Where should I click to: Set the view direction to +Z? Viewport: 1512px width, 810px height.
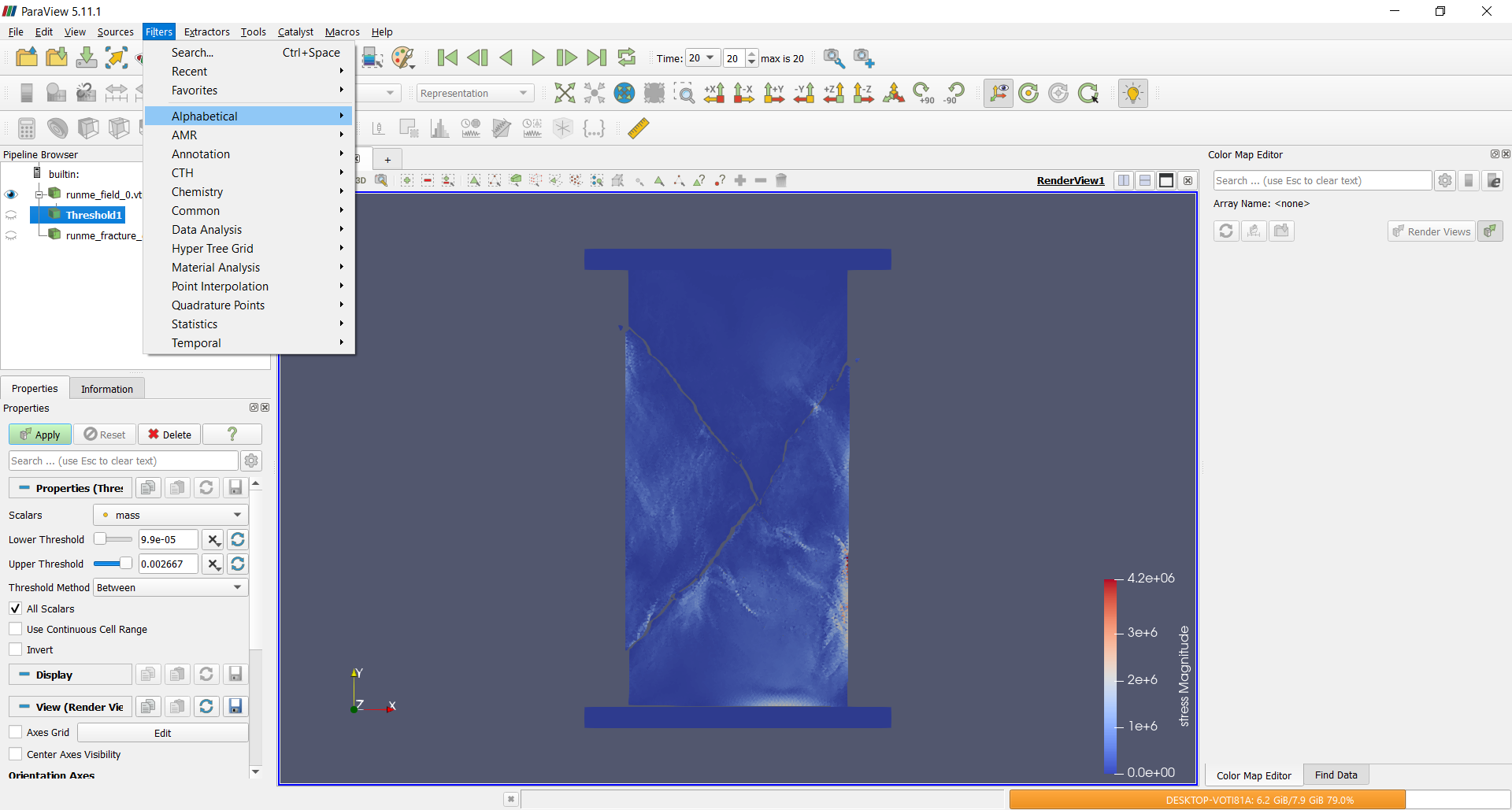834,93
